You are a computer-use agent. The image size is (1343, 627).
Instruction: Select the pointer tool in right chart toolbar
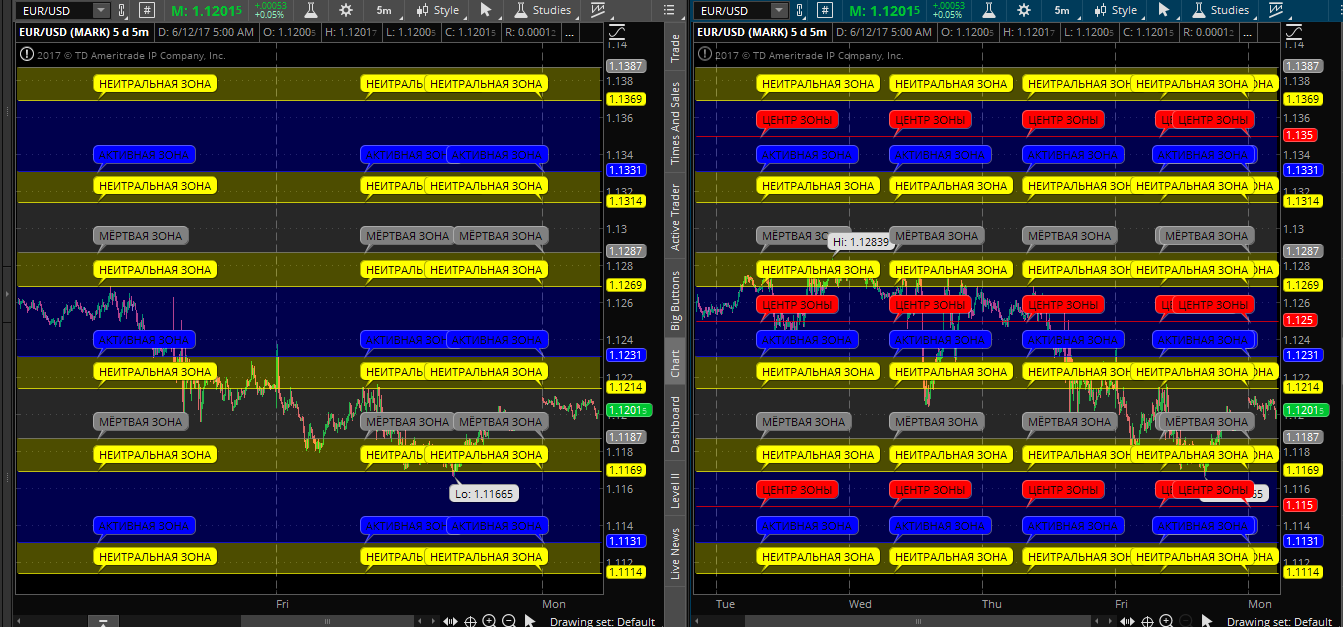1164,10
